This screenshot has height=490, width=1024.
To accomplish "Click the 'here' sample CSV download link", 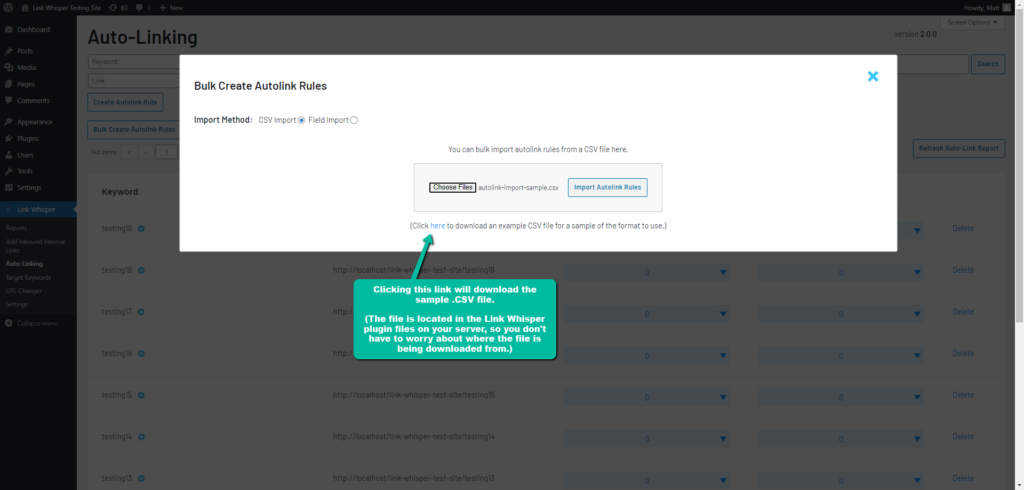I will tap(438, 225).
